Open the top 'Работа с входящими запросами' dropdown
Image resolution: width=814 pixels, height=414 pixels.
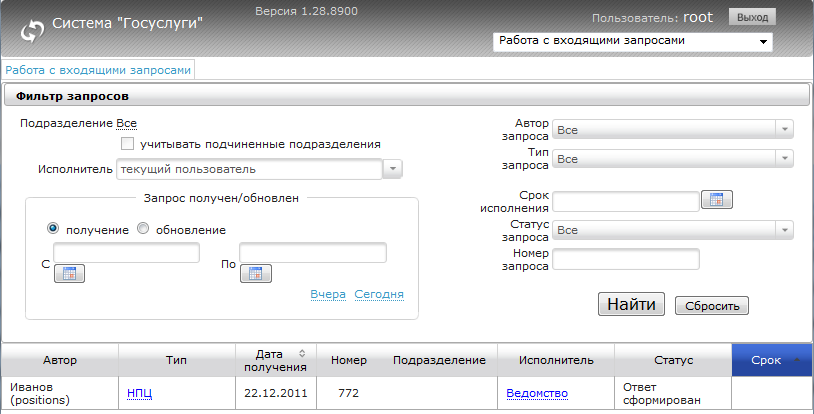[633, 42]
